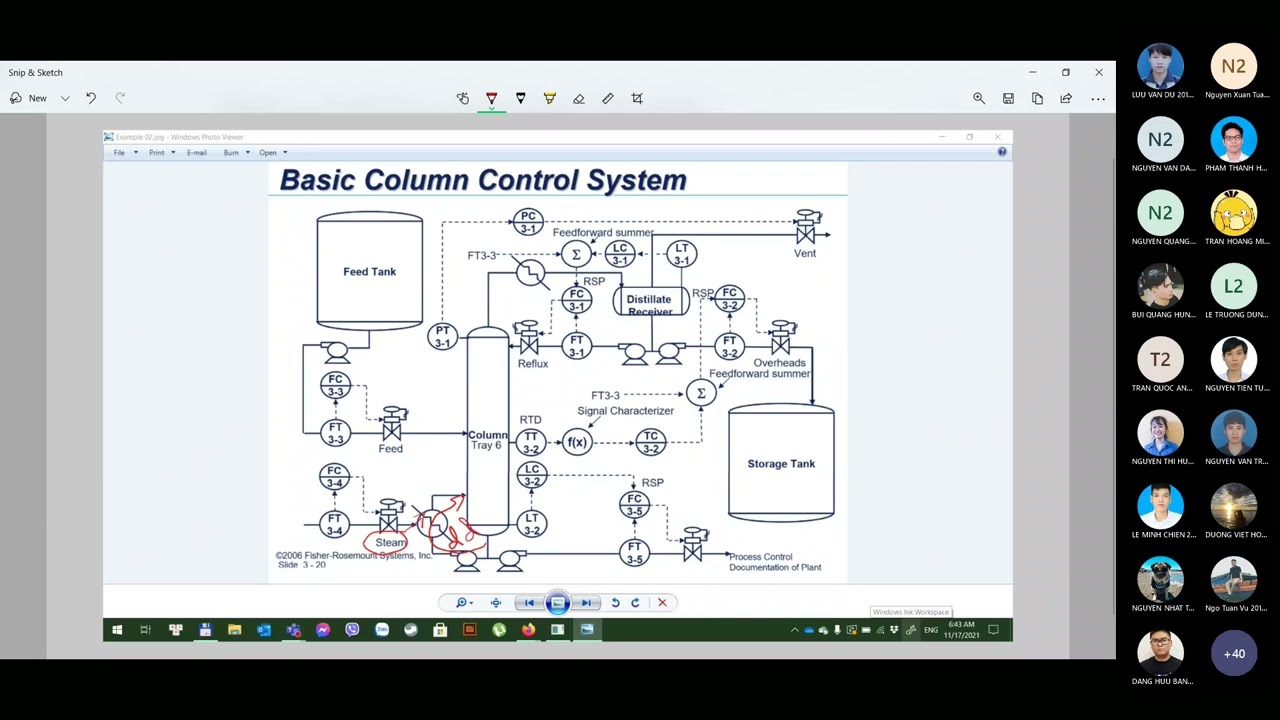Click the 'Distillate Receiver' label
Screen dimensions: 1280x720
[650, 305]
